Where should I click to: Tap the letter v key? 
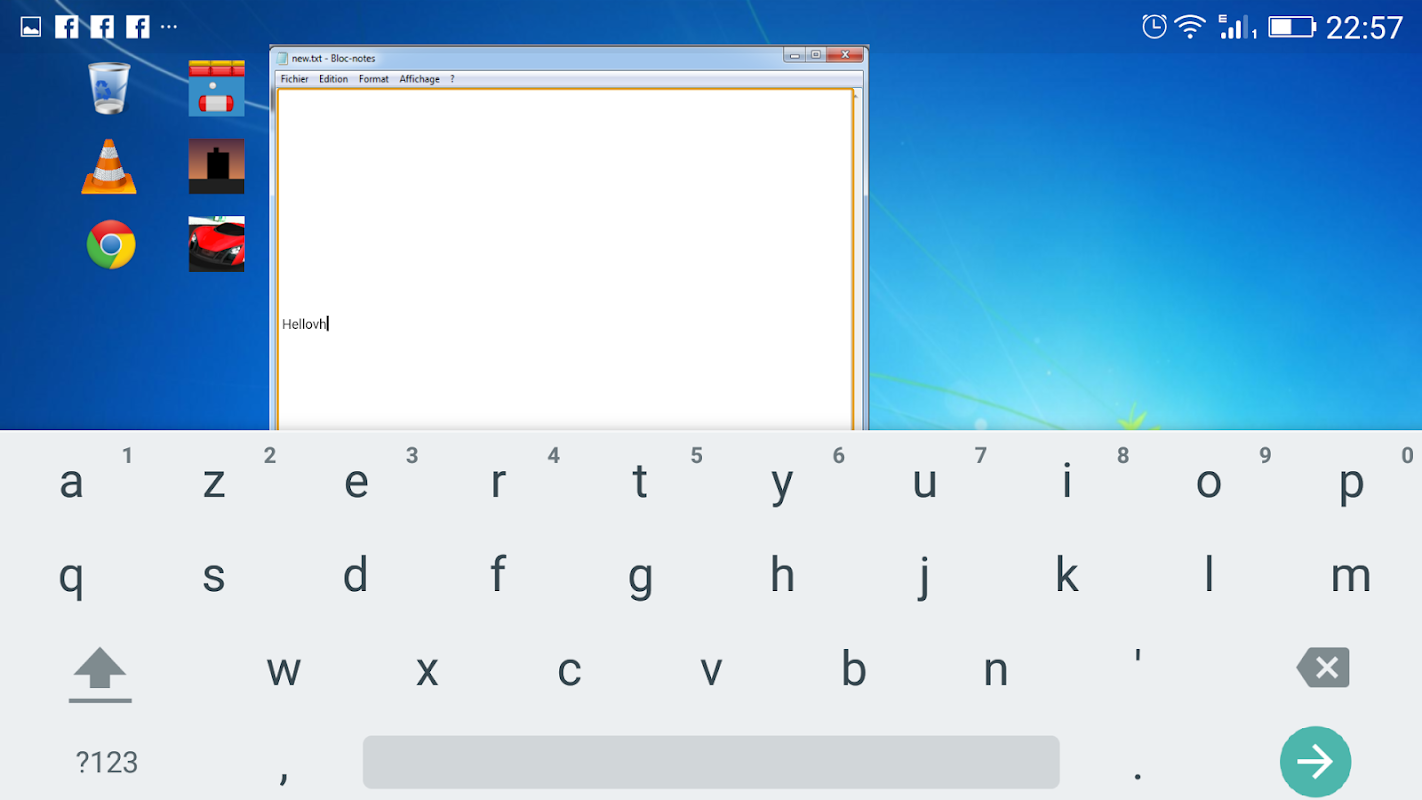(711, 670)
